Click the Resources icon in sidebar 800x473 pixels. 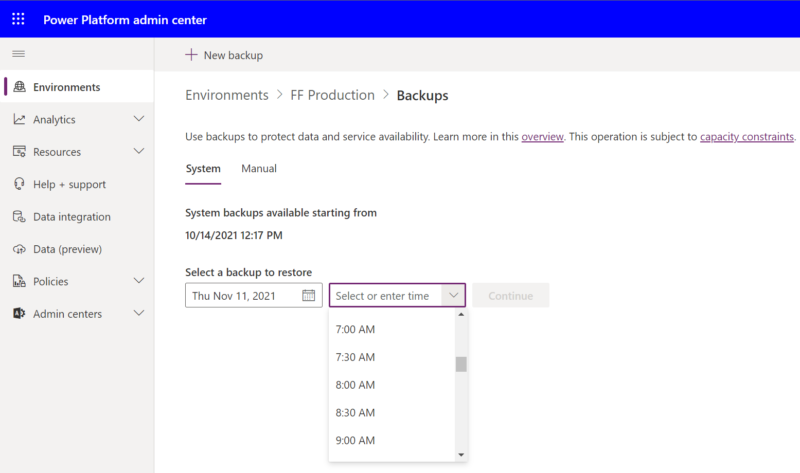(x=19, y=152)
